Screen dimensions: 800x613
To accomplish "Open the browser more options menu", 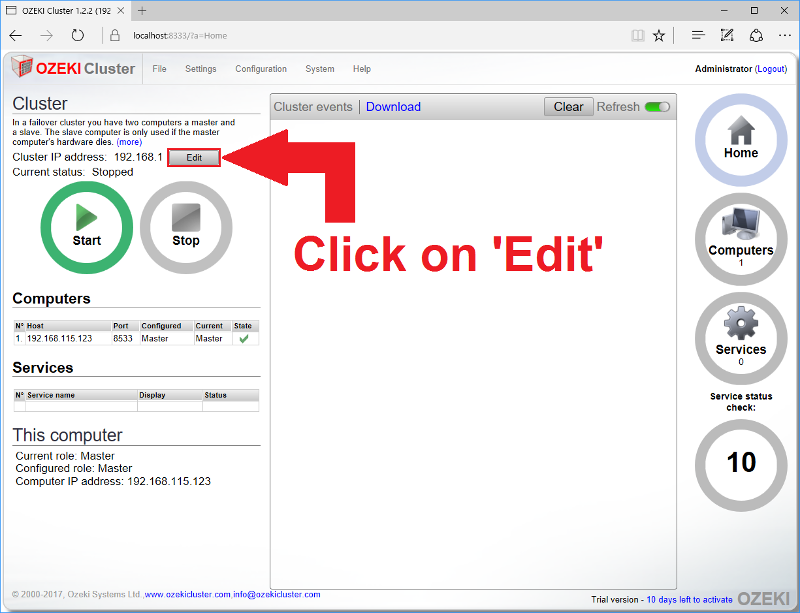I will (785, 36).
